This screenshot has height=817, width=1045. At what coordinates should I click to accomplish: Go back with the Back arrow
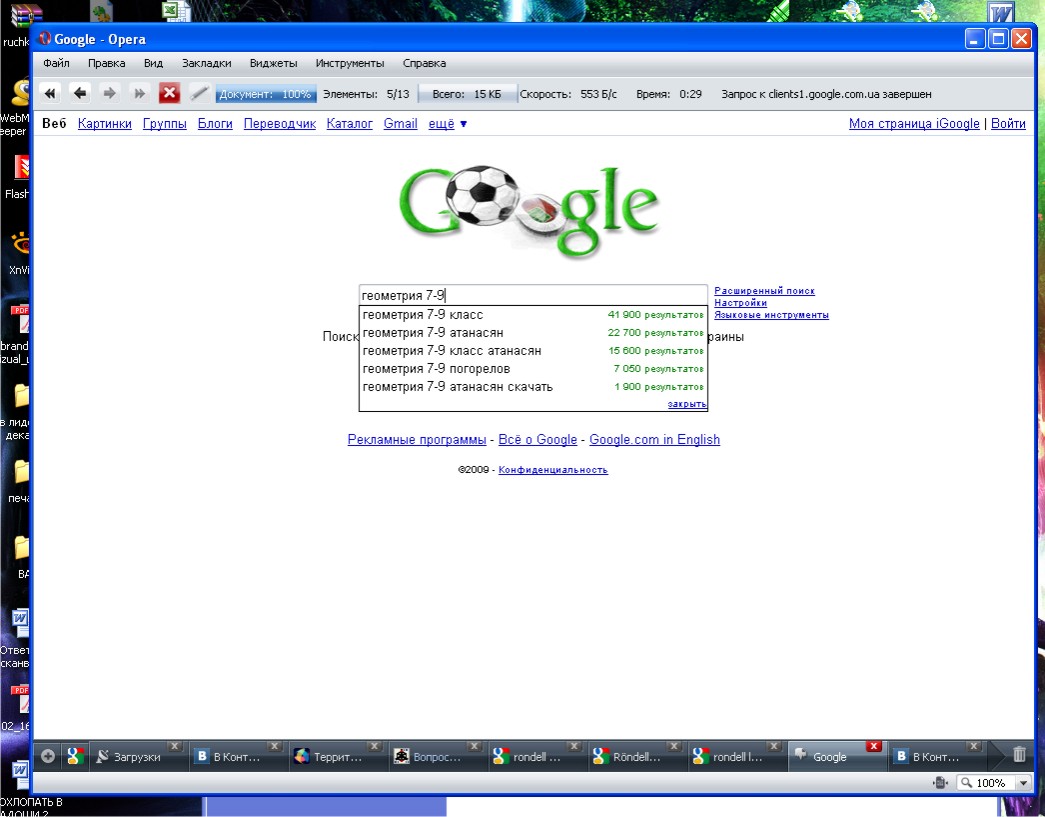coord(80,93)
